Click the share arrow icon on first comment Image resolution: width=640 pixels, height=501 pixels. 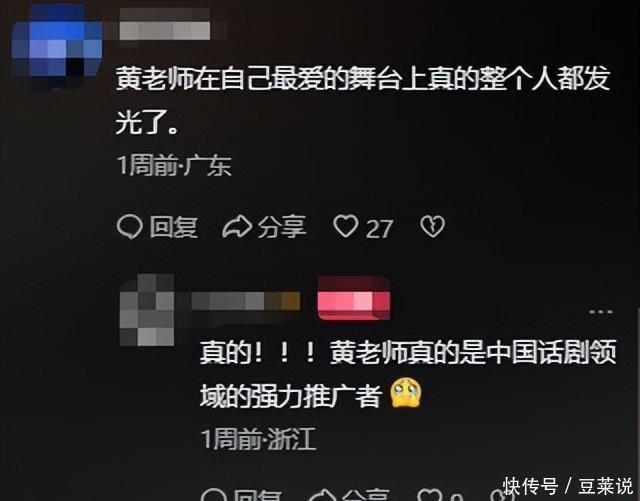point(237,227)
